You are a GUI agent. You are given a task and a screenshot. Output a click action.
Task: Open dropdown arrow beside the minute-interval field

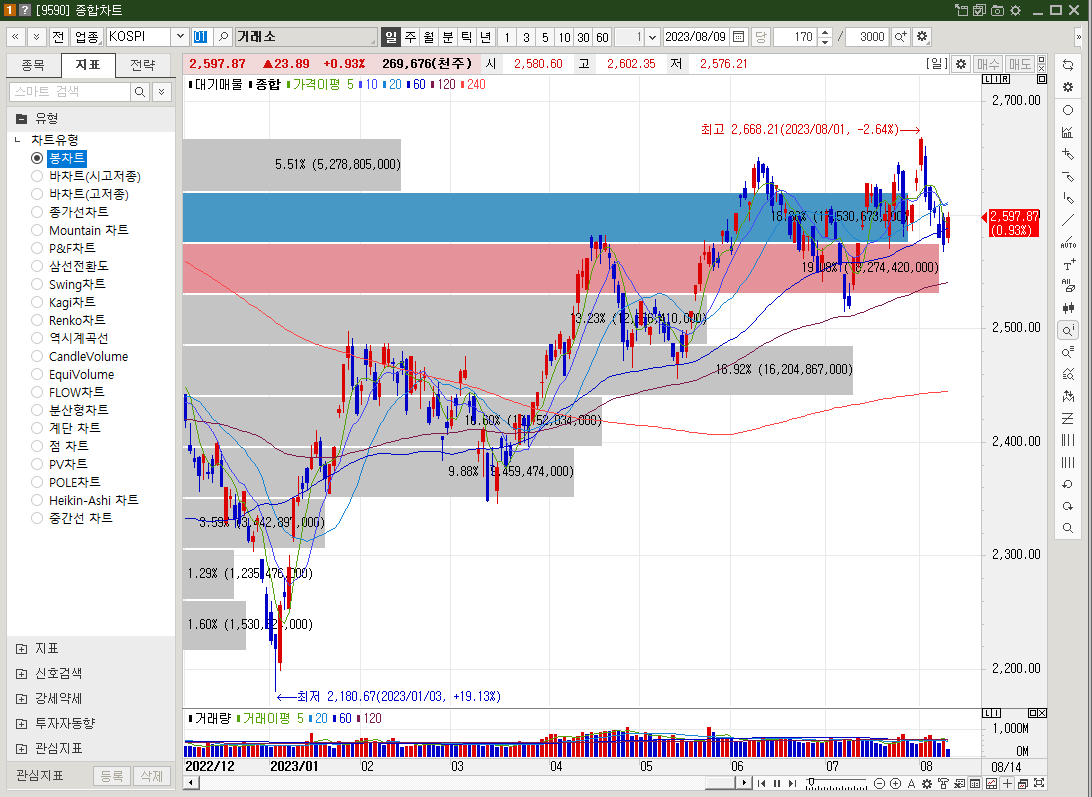pos(653,37)
